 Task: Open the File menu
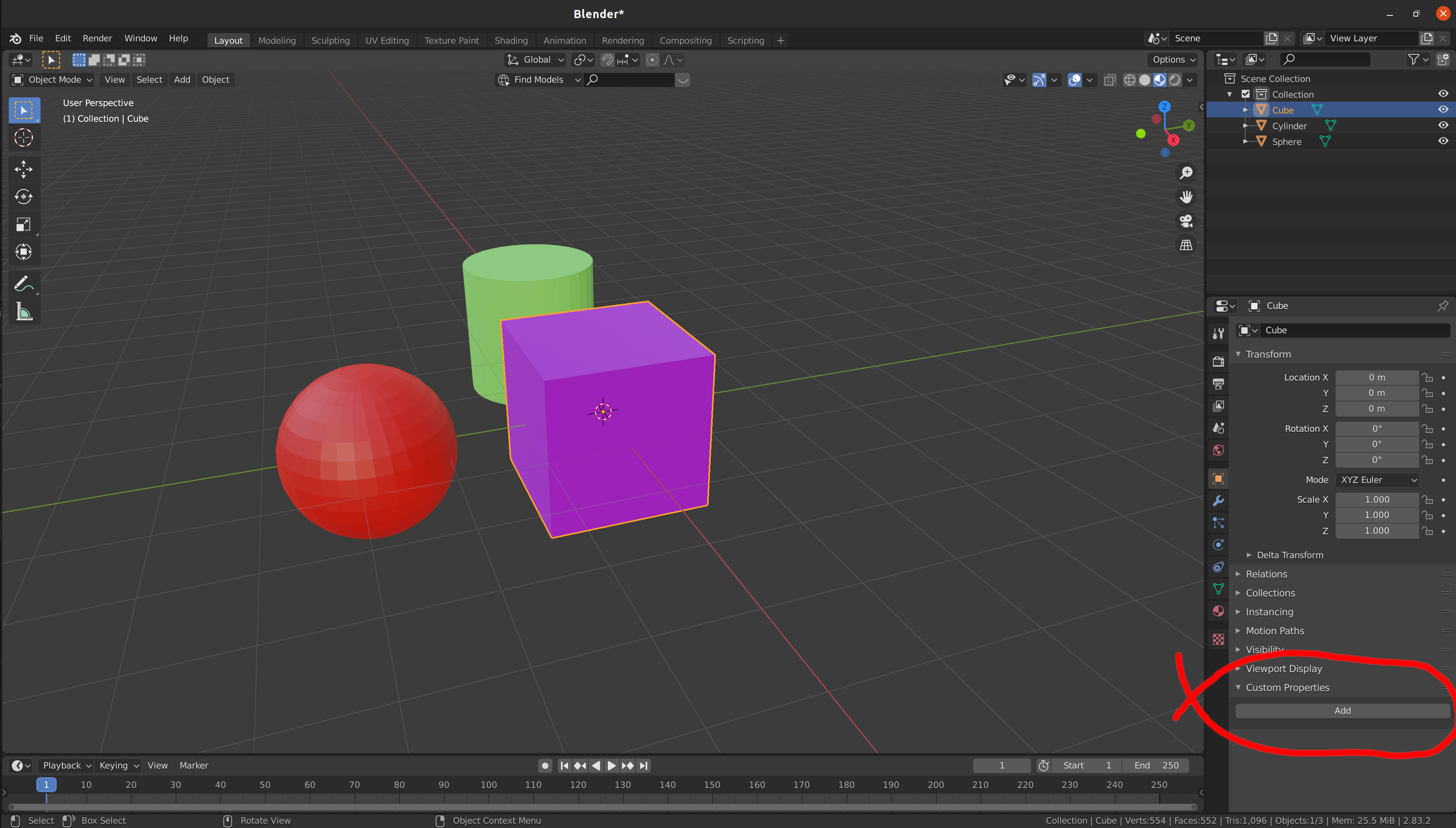(x=36, y=39)
